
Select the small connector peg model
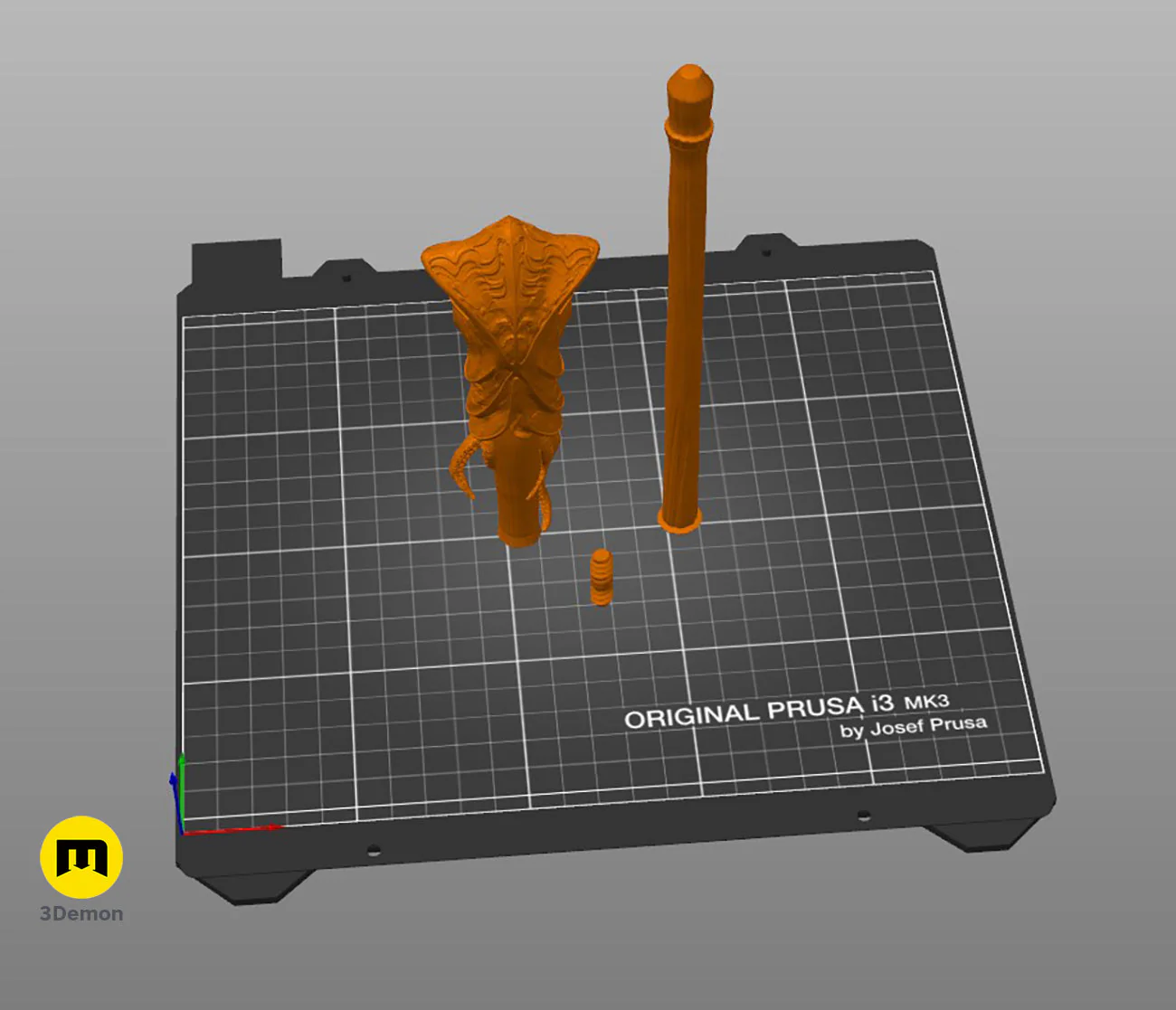click(602, 576)
